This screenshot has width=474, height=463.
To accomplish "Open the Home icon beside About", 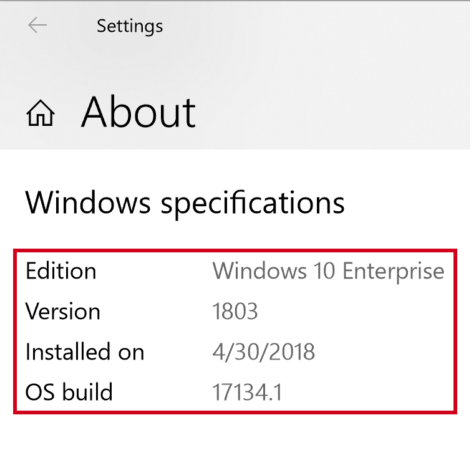I will (41, 113).
